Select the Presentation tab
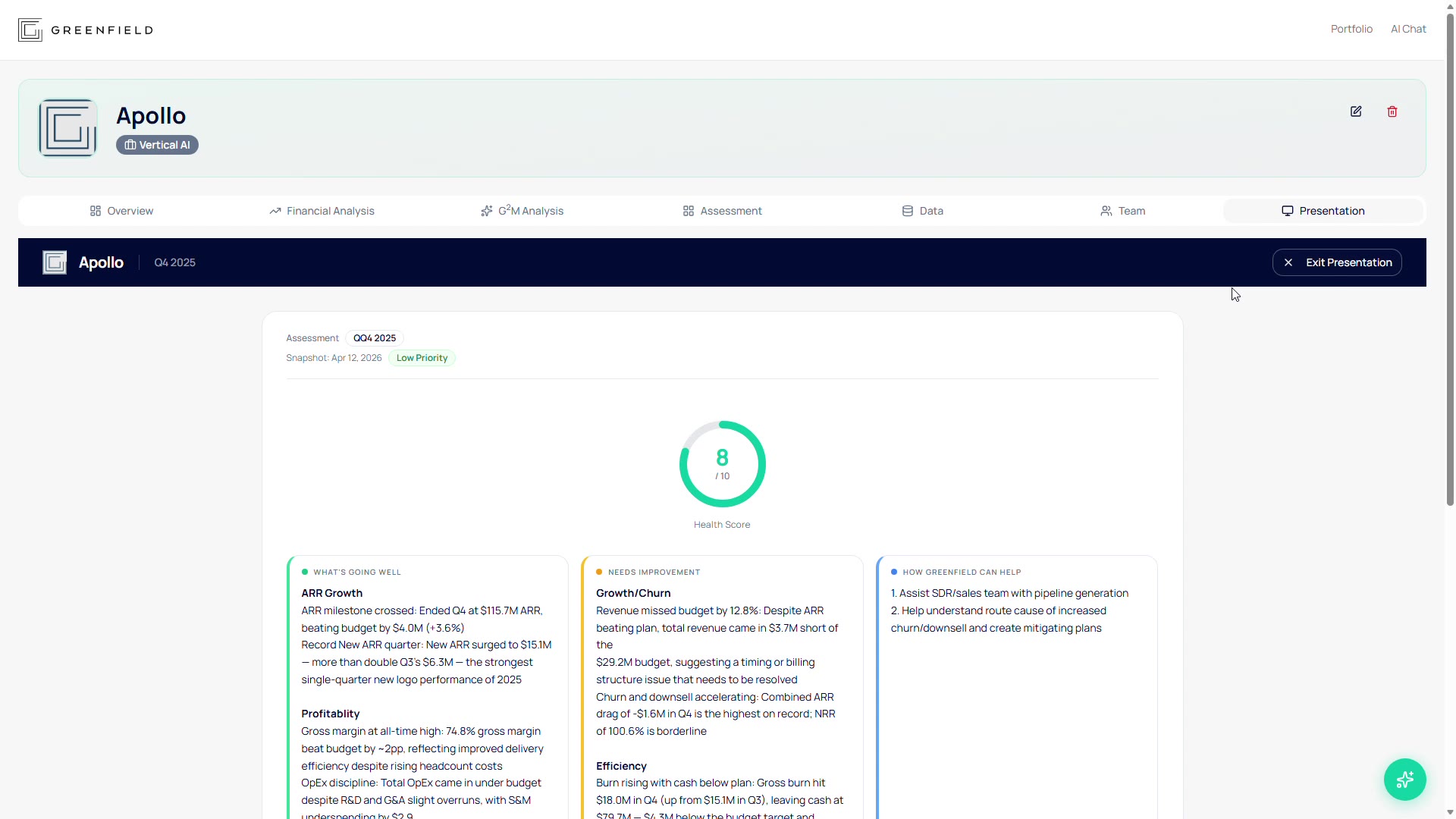Viewport: 1456px width, 819px height. coord(1323,211)
